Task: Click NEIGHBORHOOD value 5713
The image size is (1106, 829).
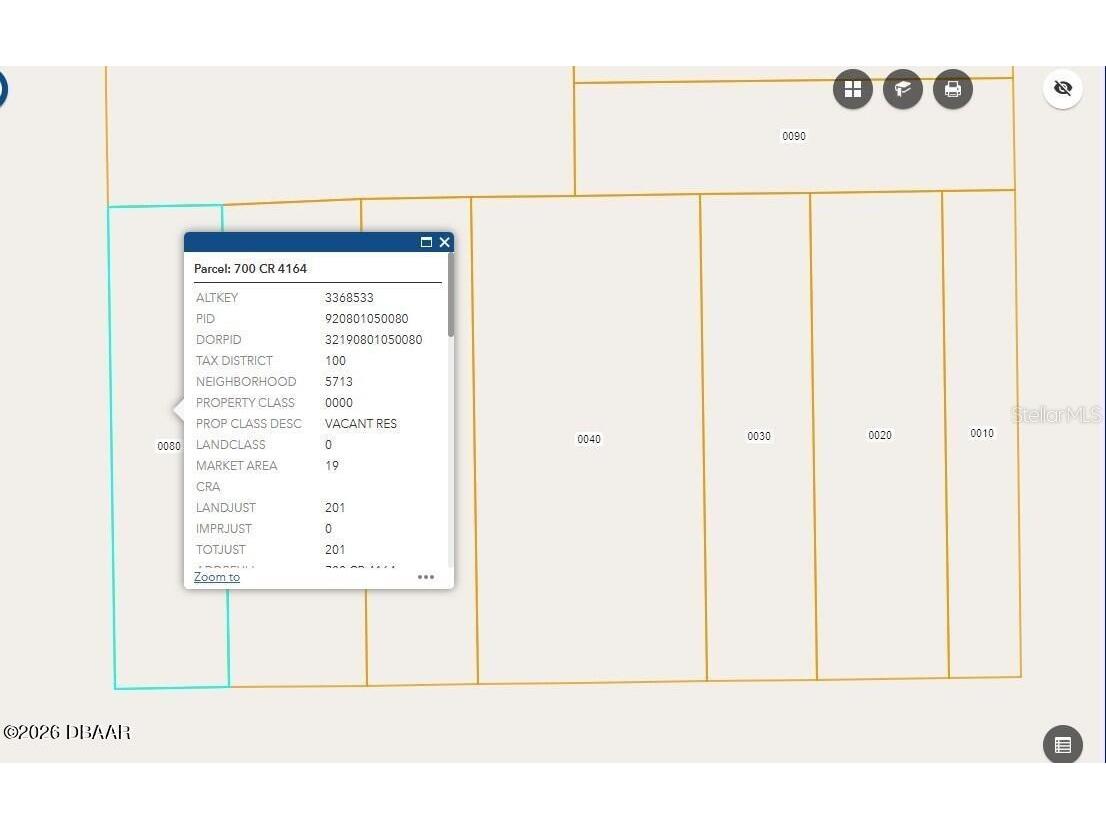Action: [x=339, y=382]
